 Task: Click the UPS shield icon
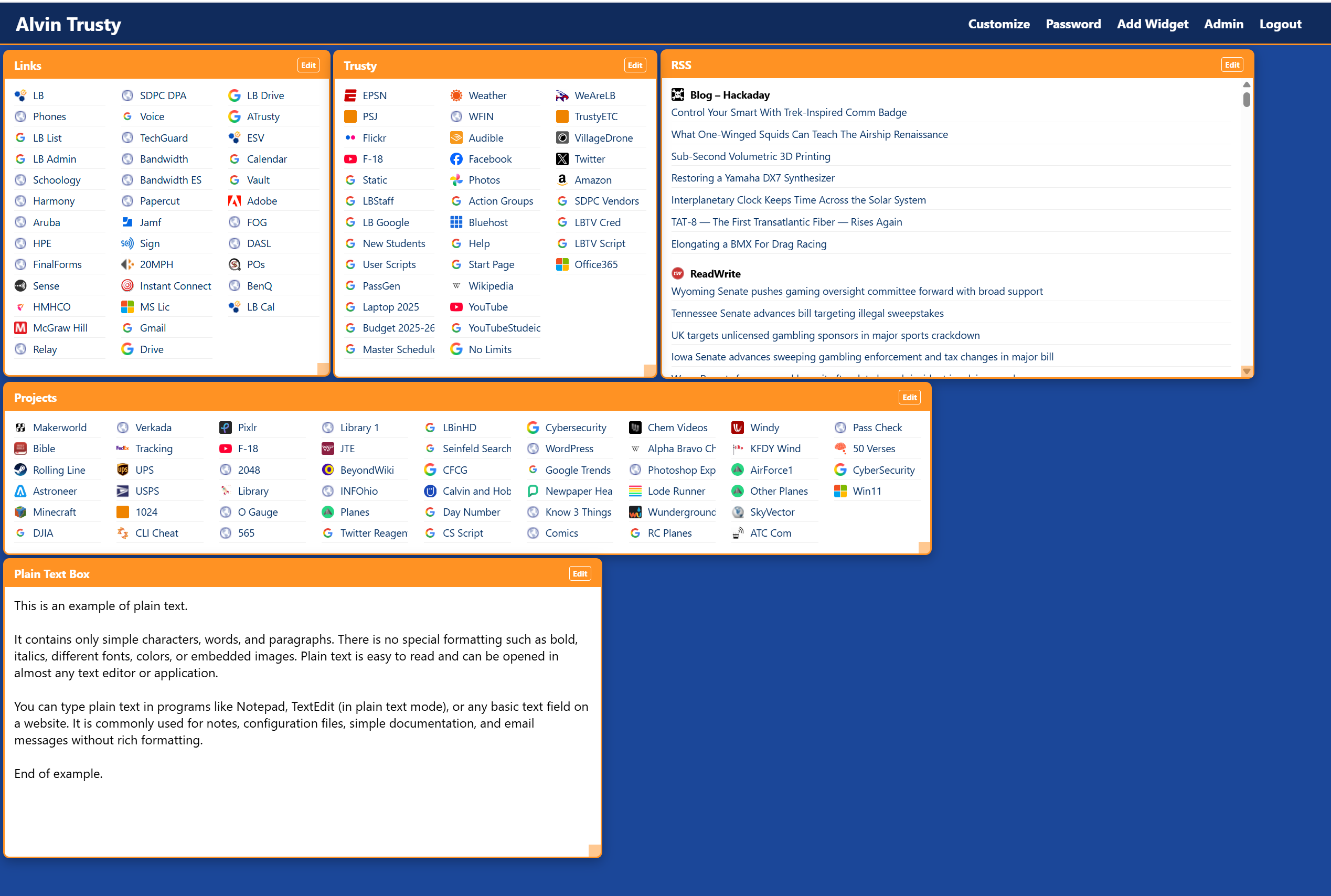click(122, 470)
